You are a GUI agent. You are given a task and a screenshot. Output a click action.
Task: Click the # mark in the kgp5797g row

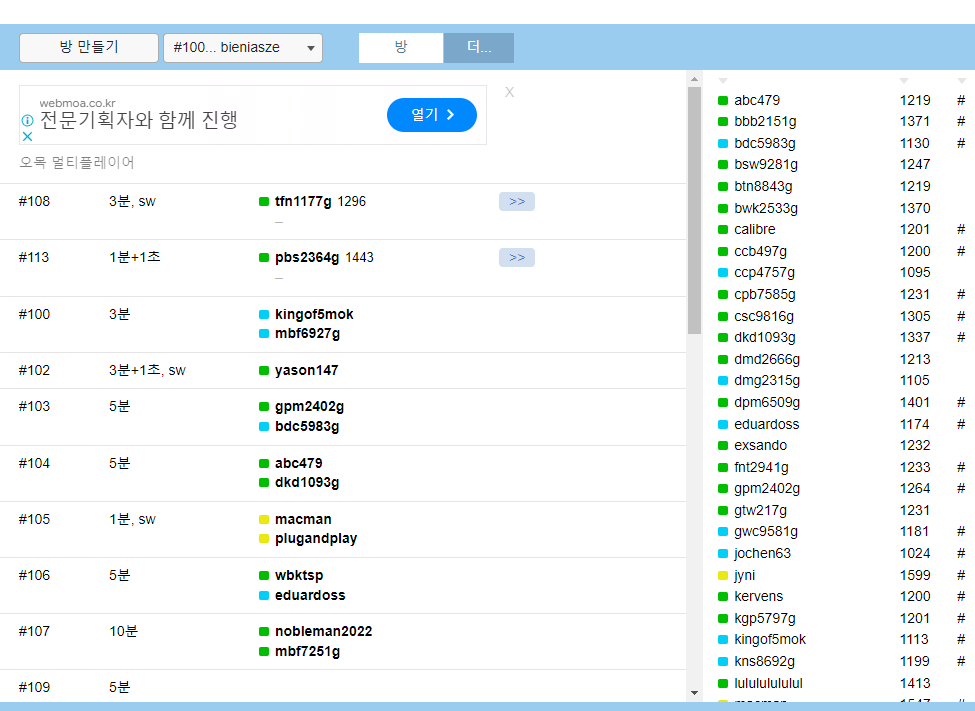tap(961, 618)
